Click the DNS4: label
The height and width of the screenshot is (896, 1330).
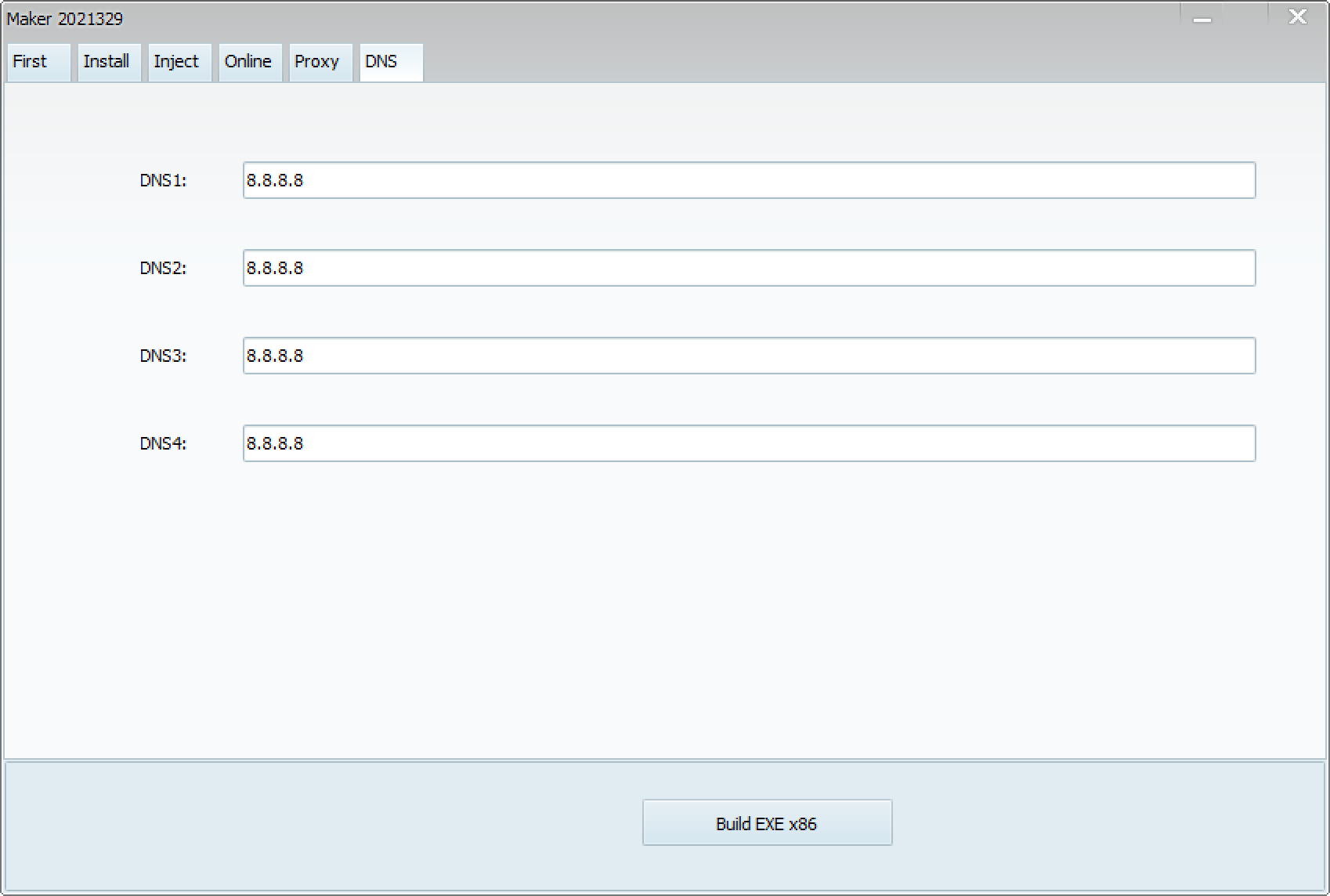163,443
